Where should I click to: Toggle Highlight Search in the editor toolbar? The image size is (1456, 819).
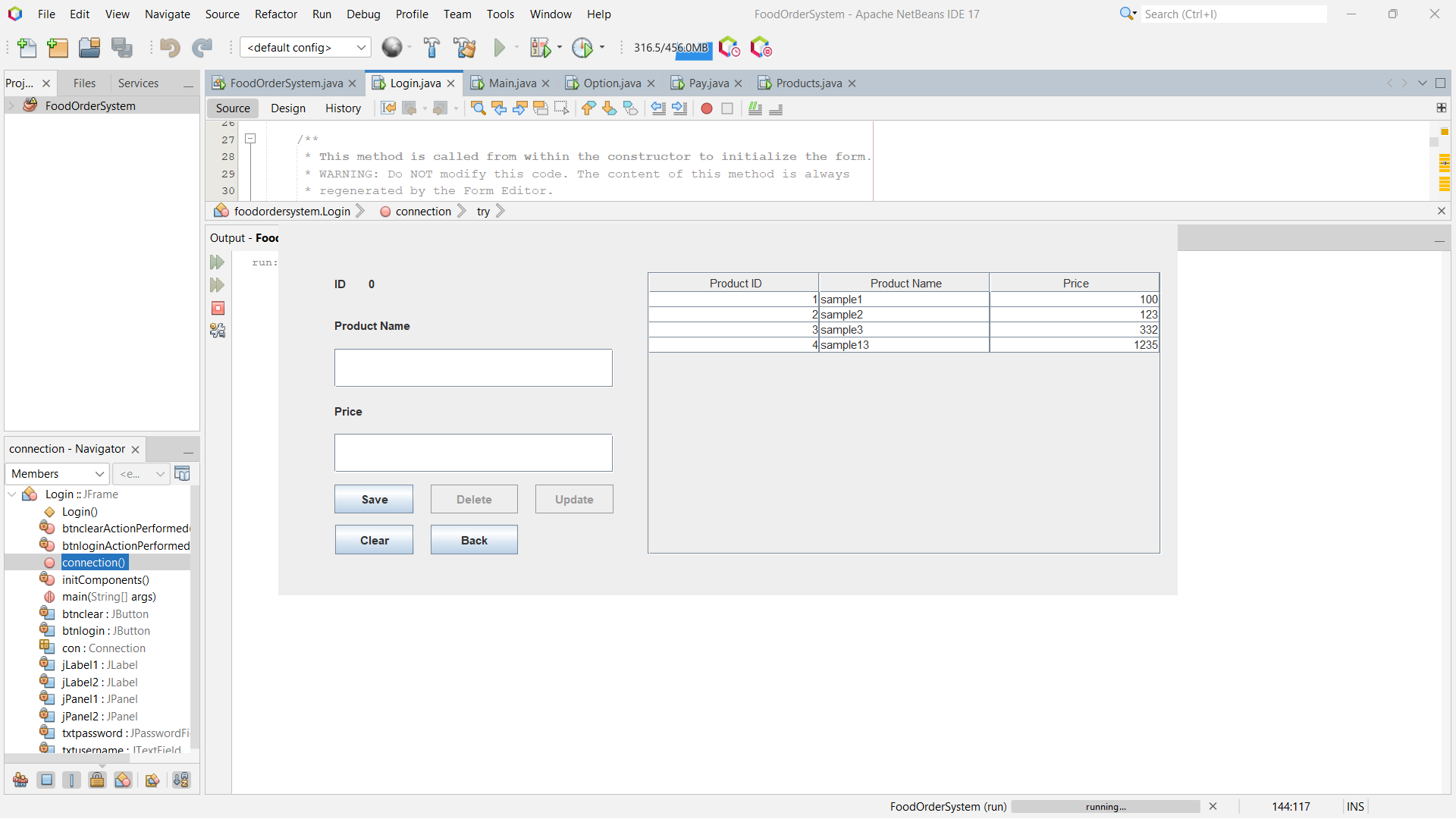coord(541,108)
